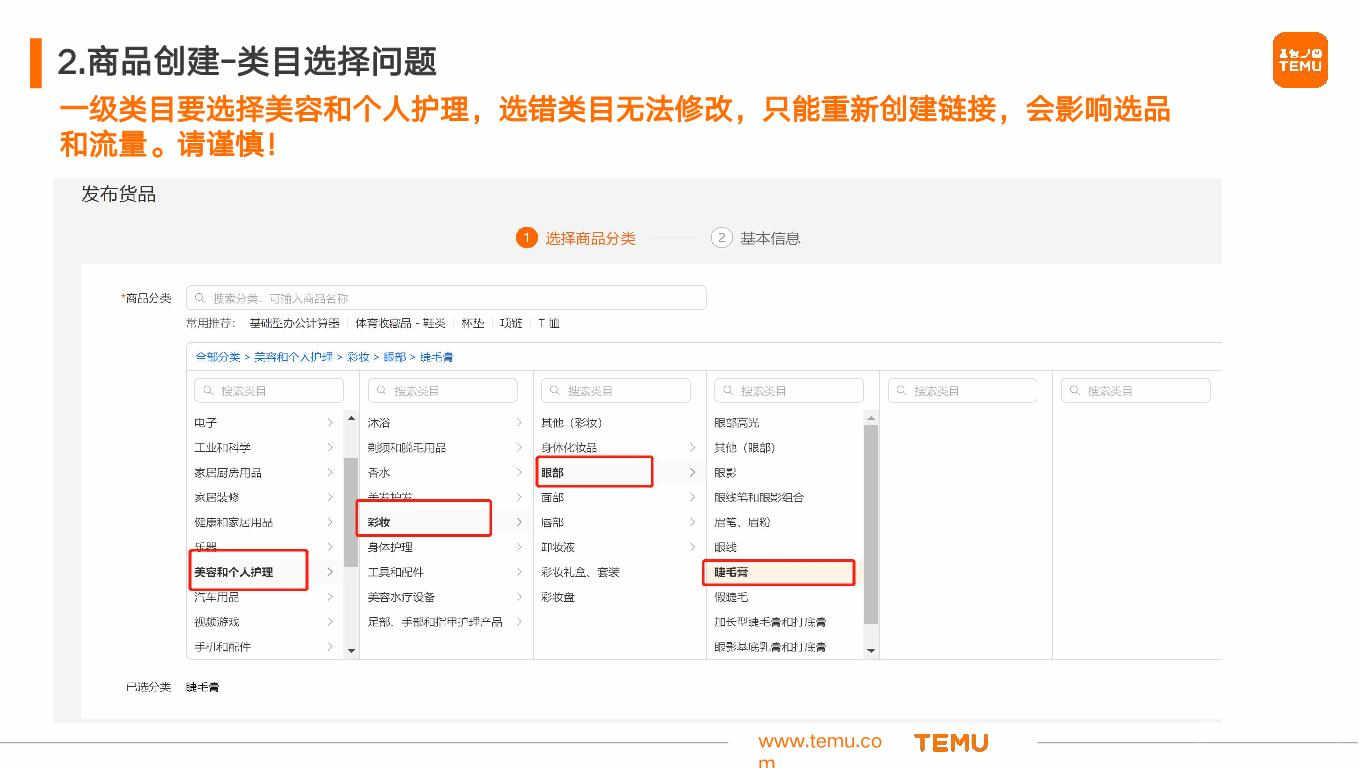This screenshot has height=768, width=1359.
Task: Expand the 汽车用品 category chevron
Action: point(330,597)
